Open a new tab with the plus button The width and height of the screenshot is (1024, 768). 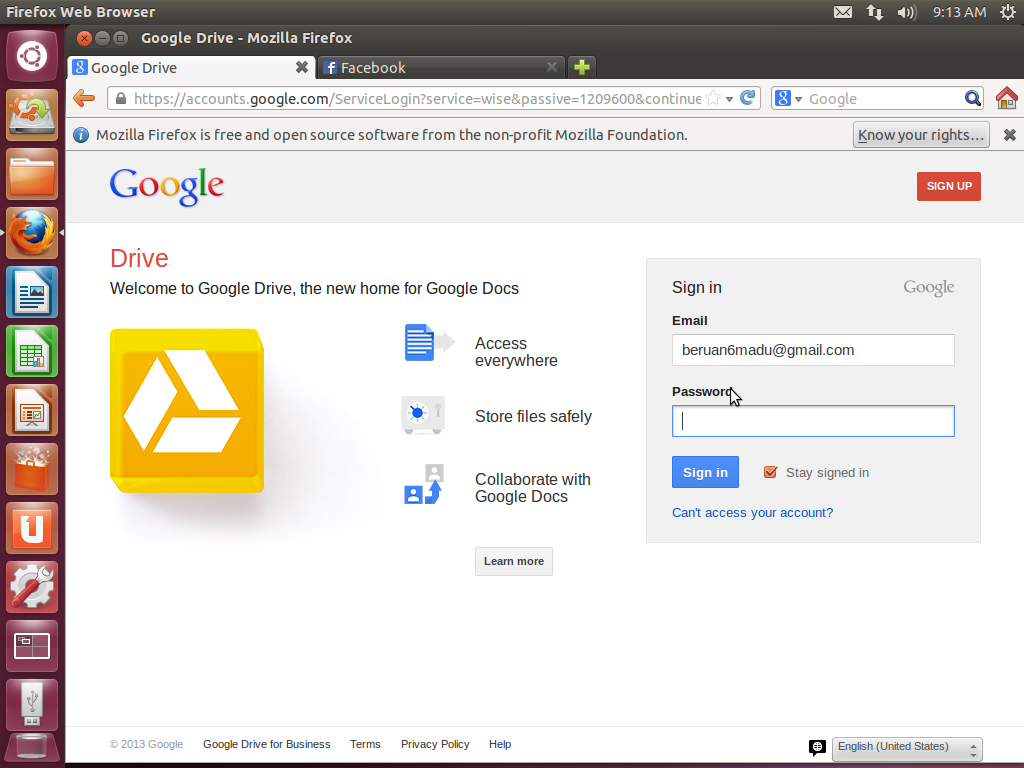coord(582,67)
